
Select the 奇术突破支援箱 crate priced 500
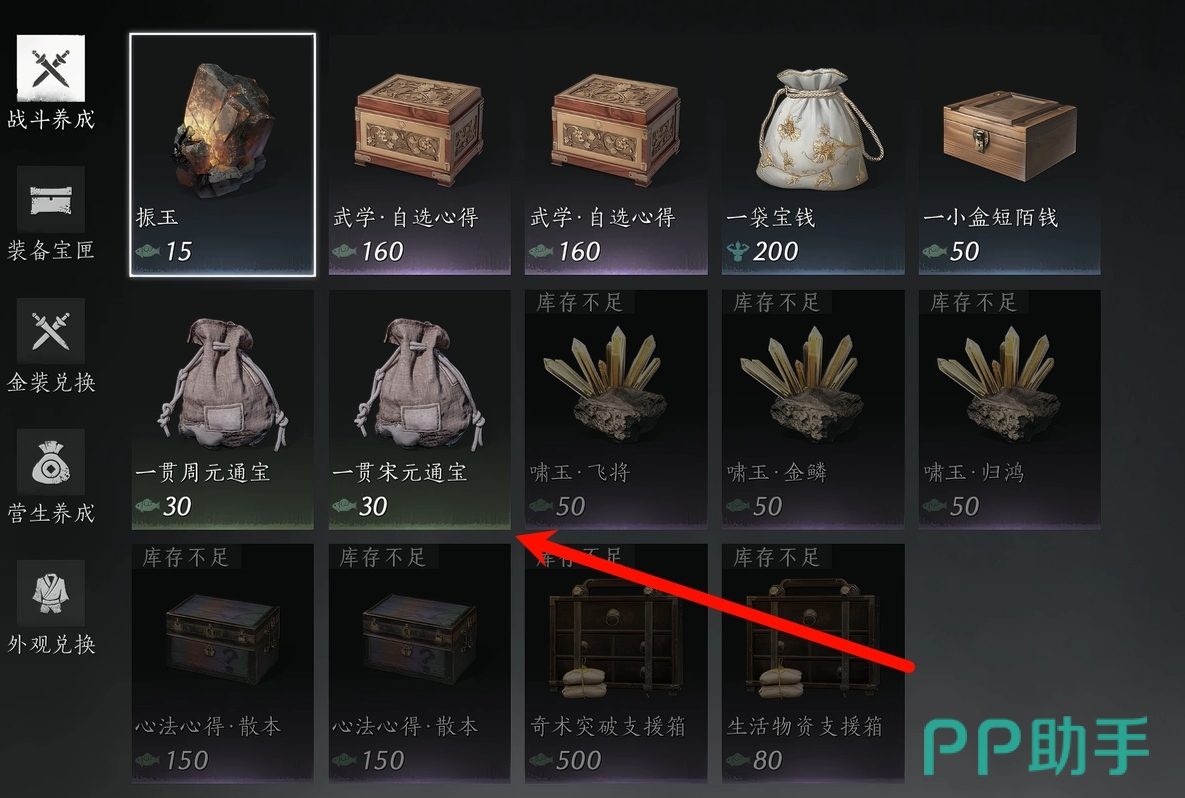tap(616, 663)
